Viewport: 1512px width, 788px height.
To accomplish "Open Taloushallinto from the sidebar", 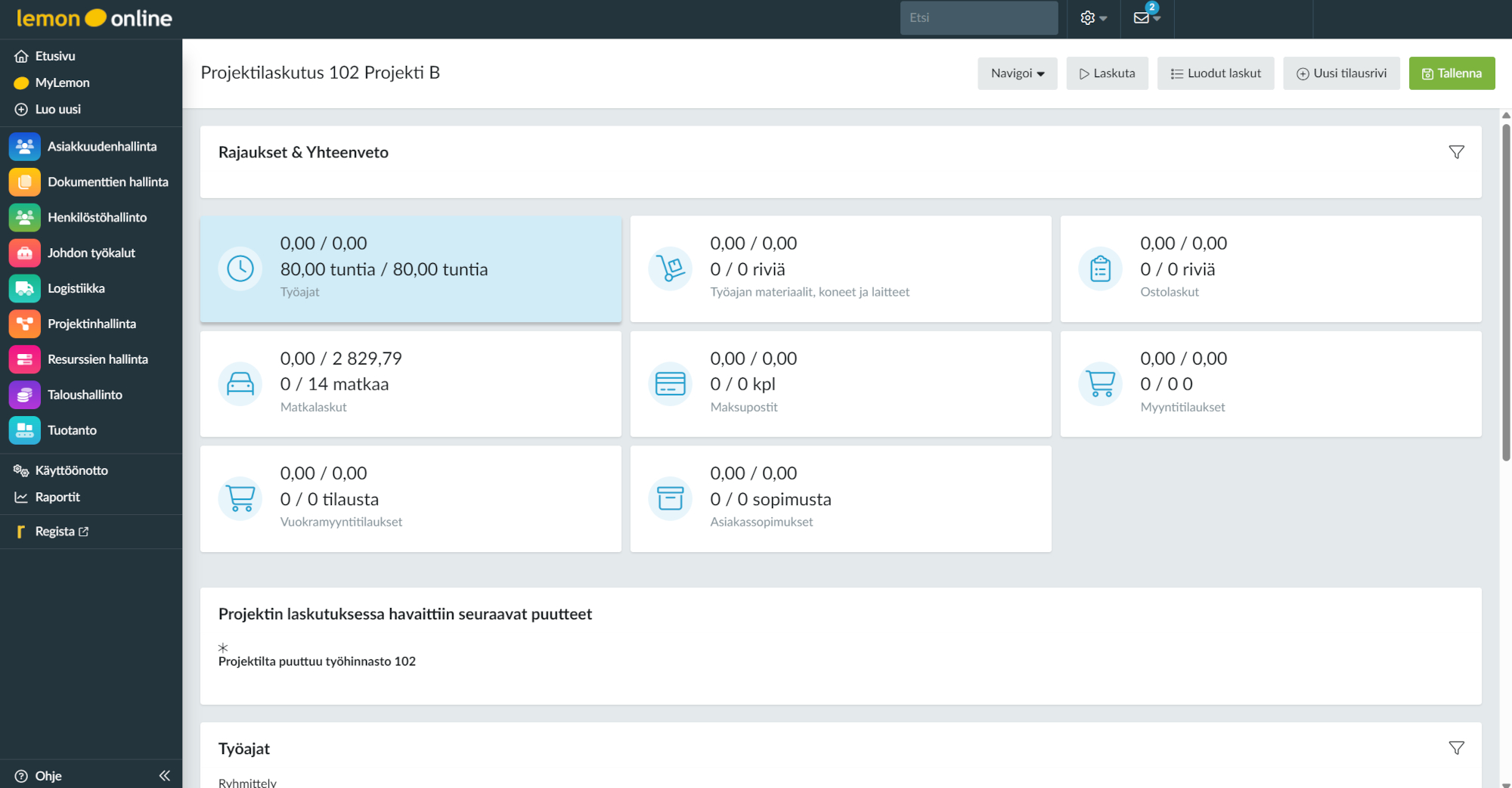I will (x=85, y=395).
